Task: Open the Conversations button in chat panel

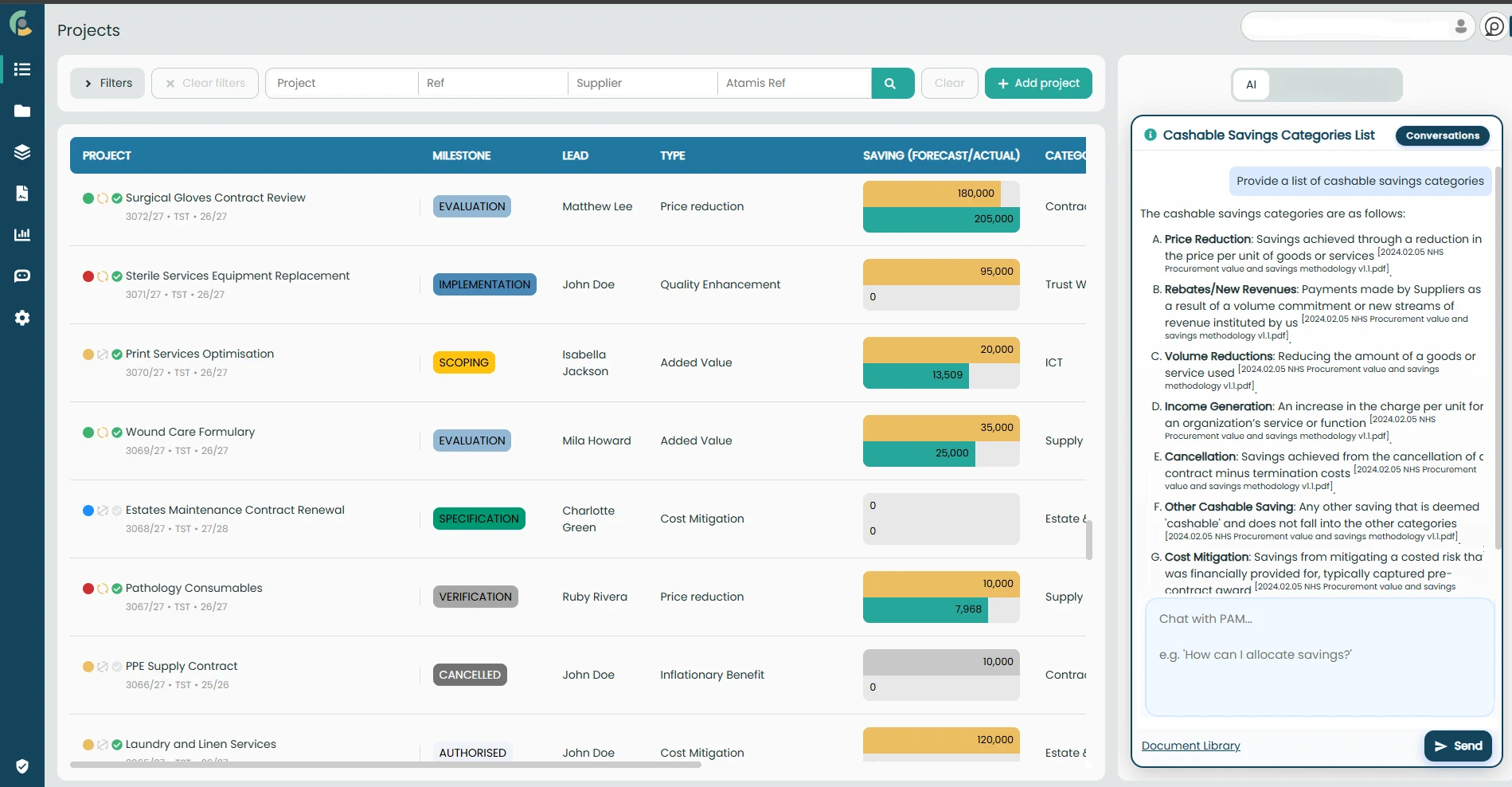Action: tap(1442, 135)
